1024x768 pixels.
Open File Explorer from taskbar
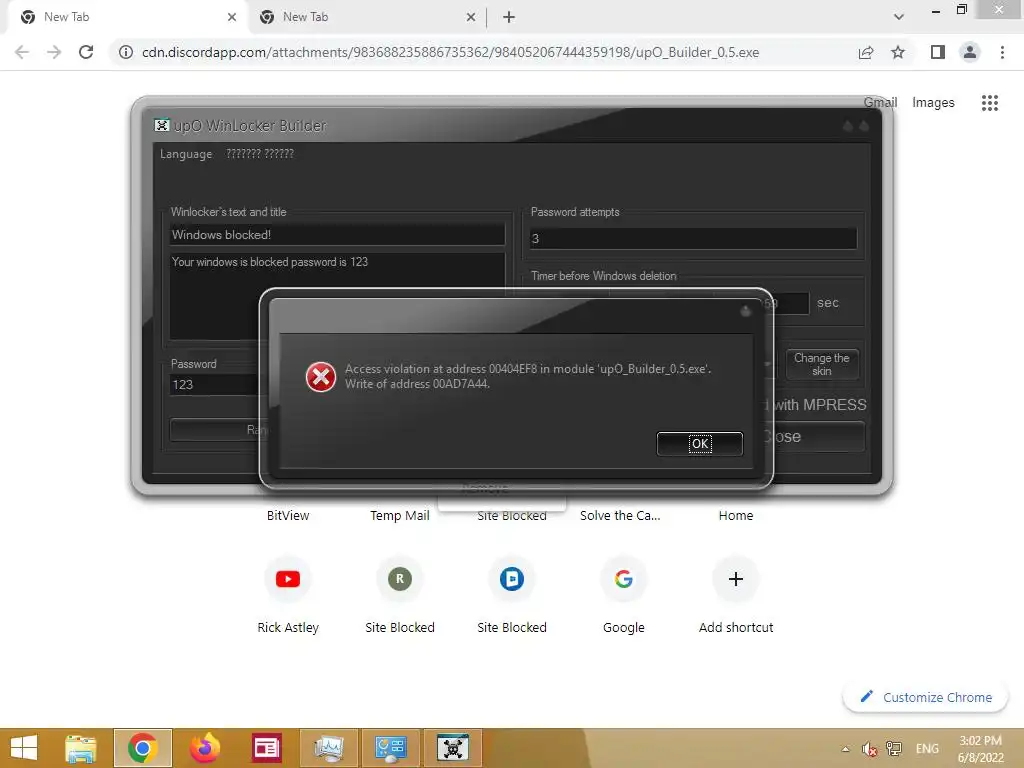81,748
